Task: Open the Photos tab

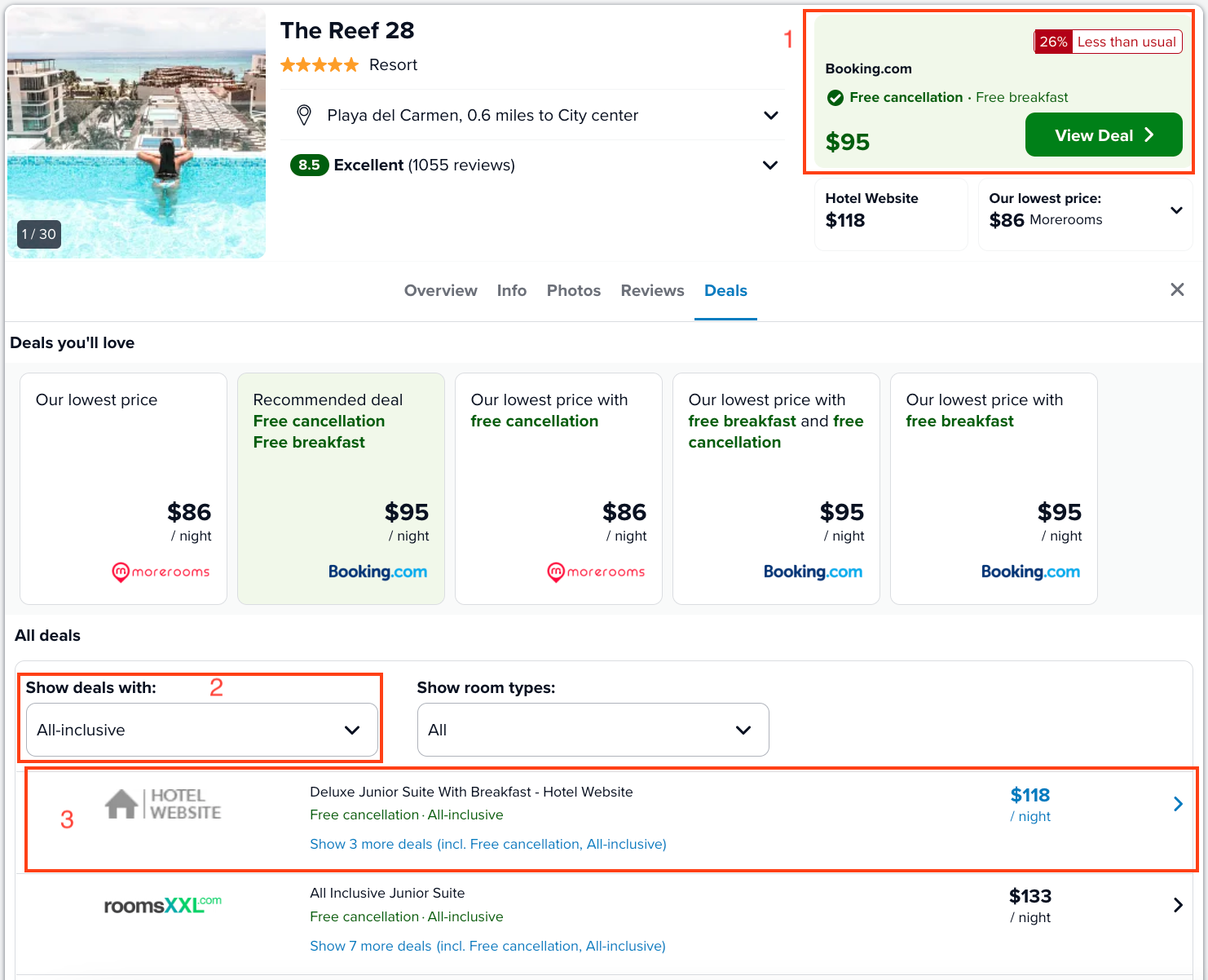Action: tap(574, 290)
